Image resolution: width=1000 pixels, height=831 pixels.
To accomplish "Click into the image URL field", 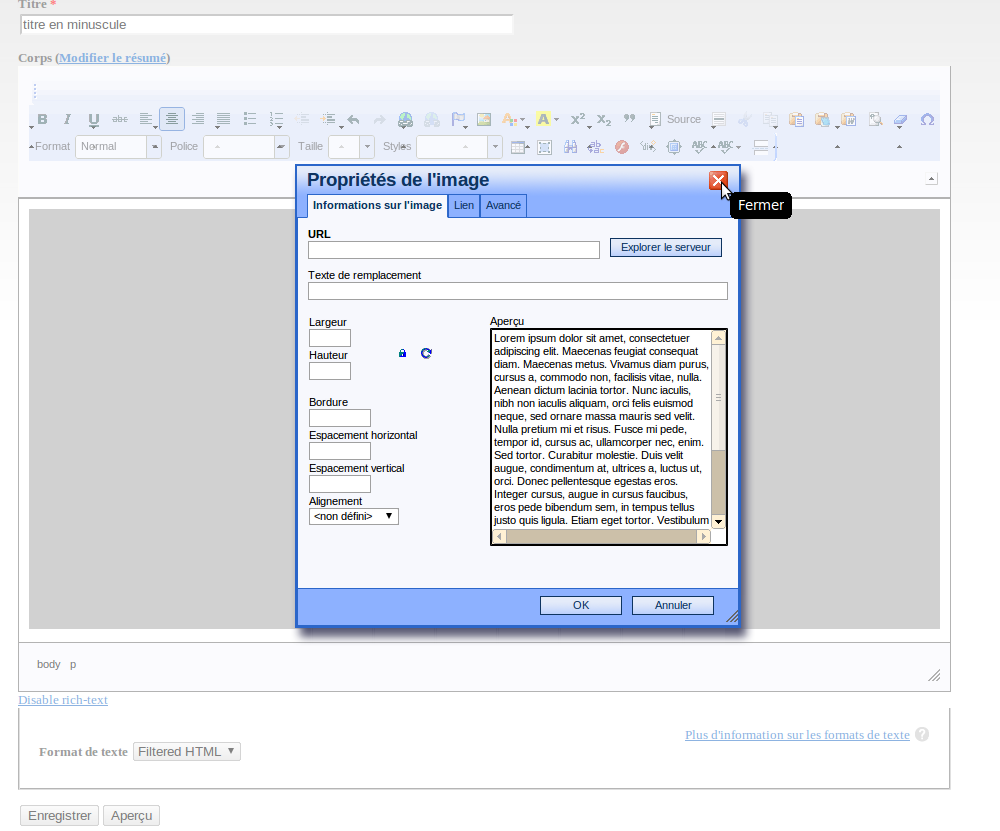I will pos(454,250).
